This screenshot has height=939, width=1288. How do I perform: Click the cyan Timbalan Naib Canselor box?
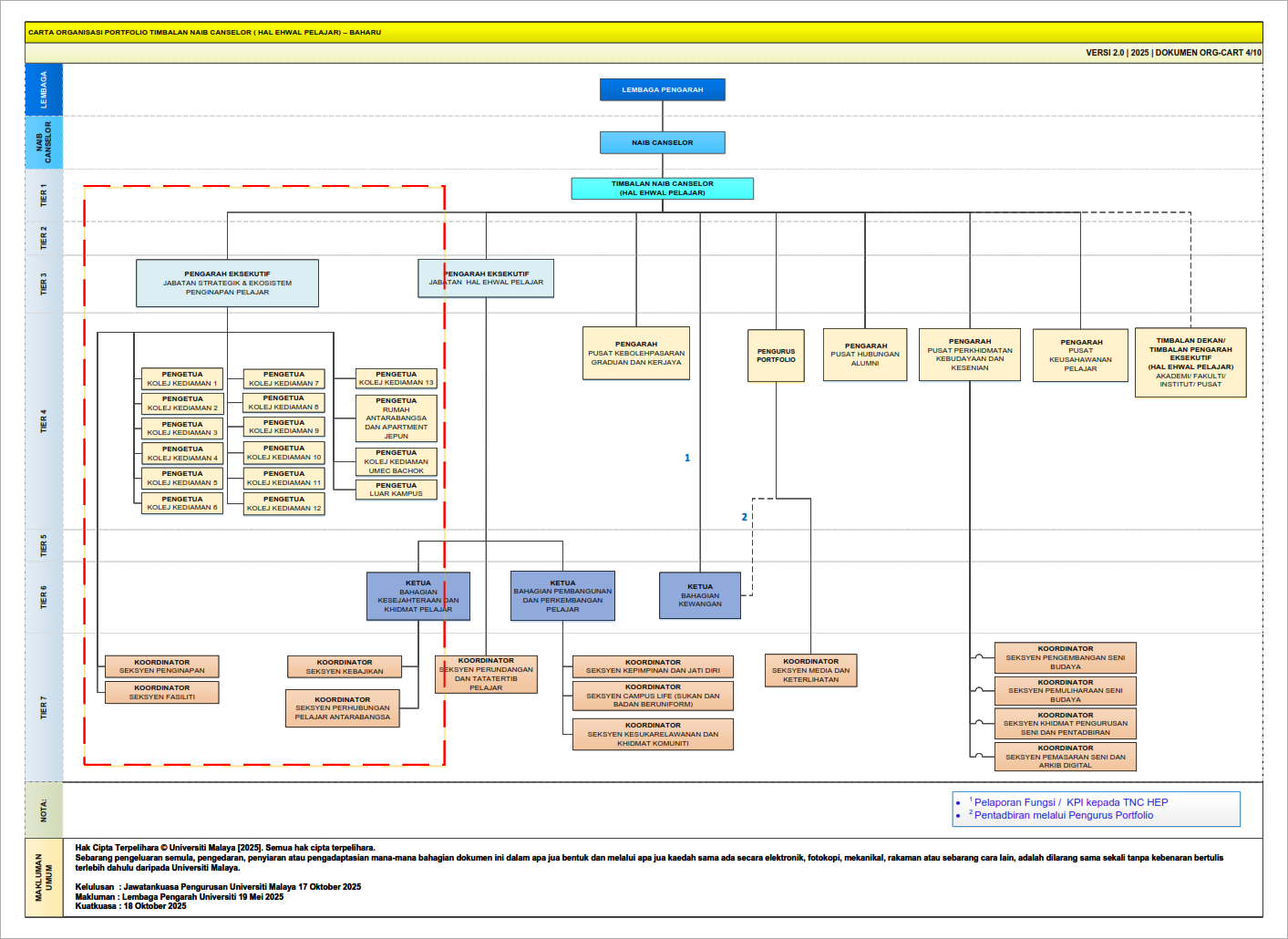663,189
